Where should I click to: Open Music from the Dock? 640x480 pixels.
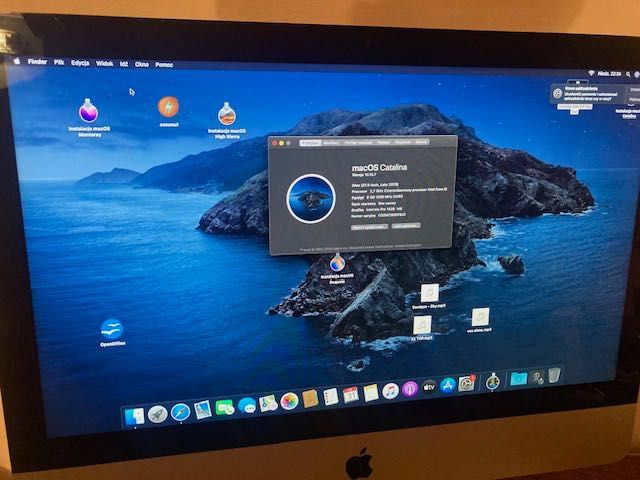click(x=391, y=391)
